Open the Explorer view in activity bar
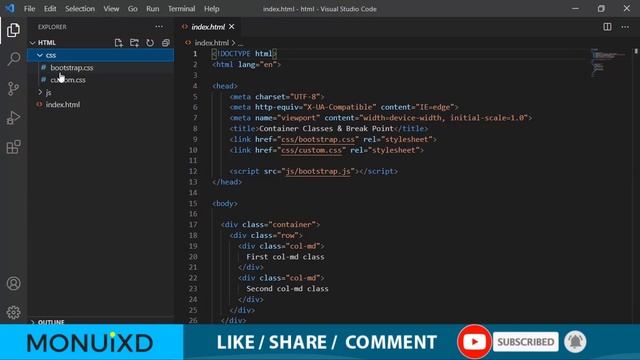640x360 pixels. click(x=13, y=30)
